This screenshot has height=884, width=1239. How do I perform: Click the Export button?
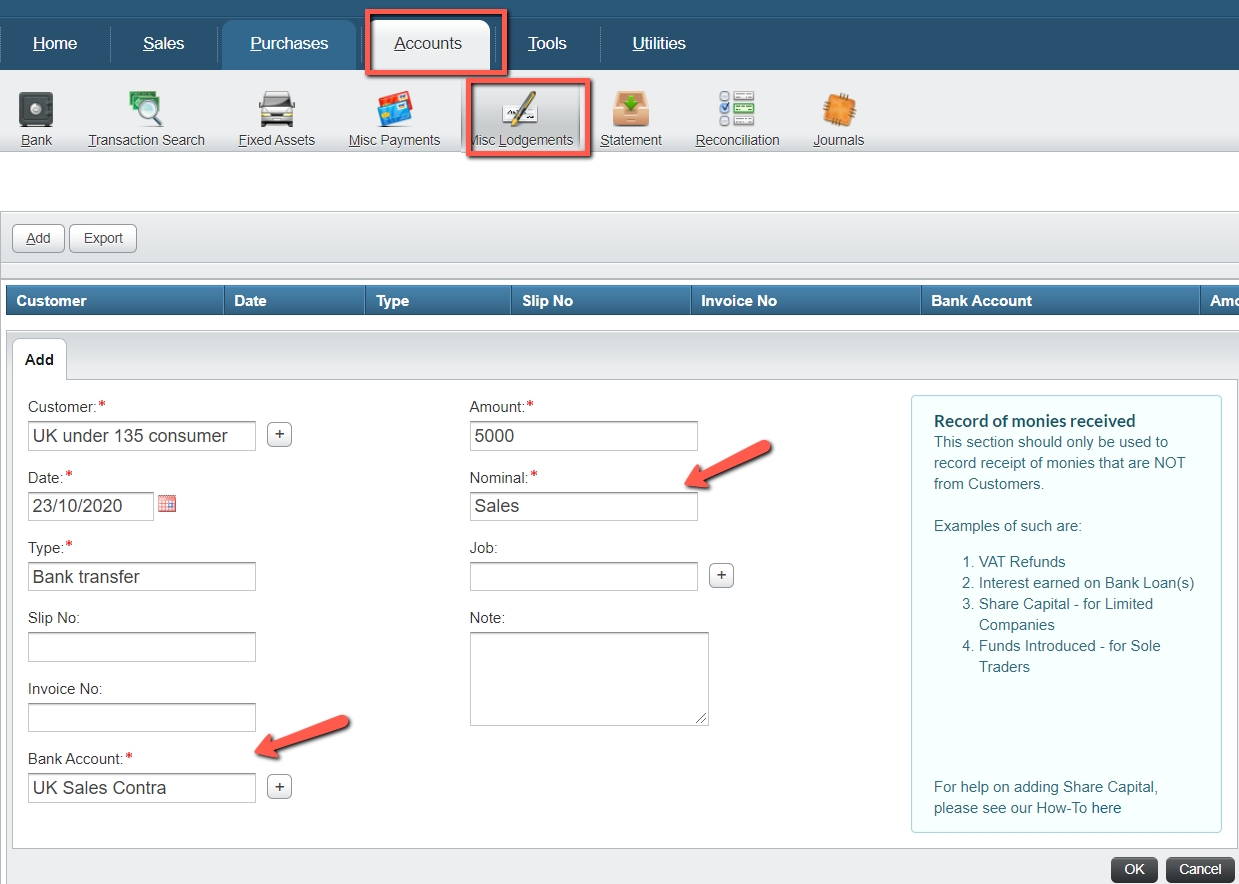103,238
